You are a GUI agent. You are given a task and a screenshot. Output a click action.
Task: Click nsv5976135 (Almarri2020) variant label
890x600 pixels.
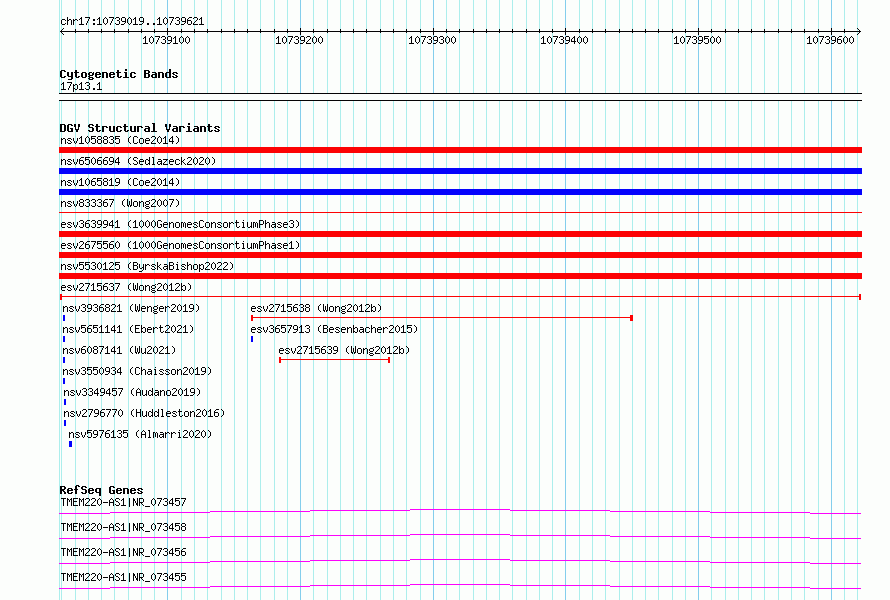140,434
